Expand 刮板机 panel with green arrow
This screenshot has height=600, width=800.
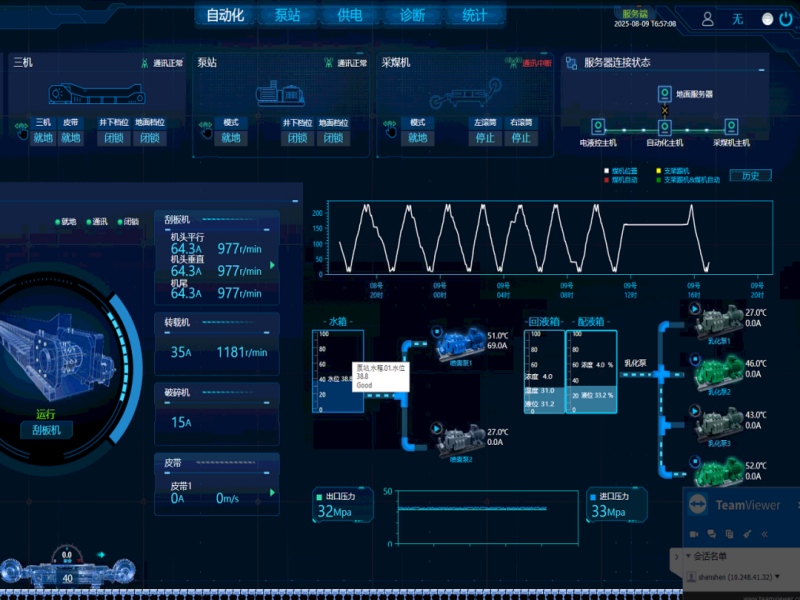(x=273, y=265)
